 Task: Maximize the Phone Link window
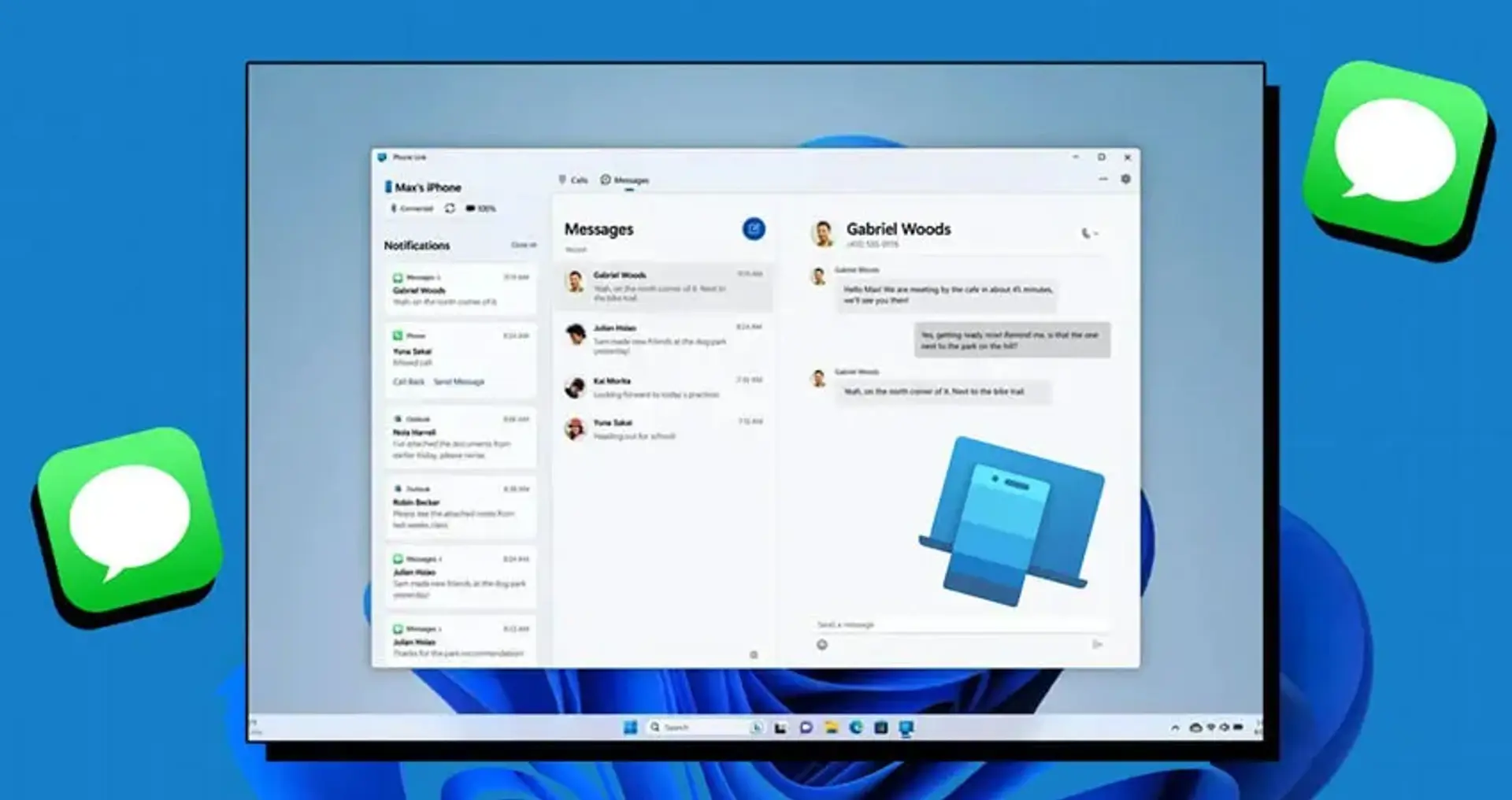click(x=1102, y=157)
